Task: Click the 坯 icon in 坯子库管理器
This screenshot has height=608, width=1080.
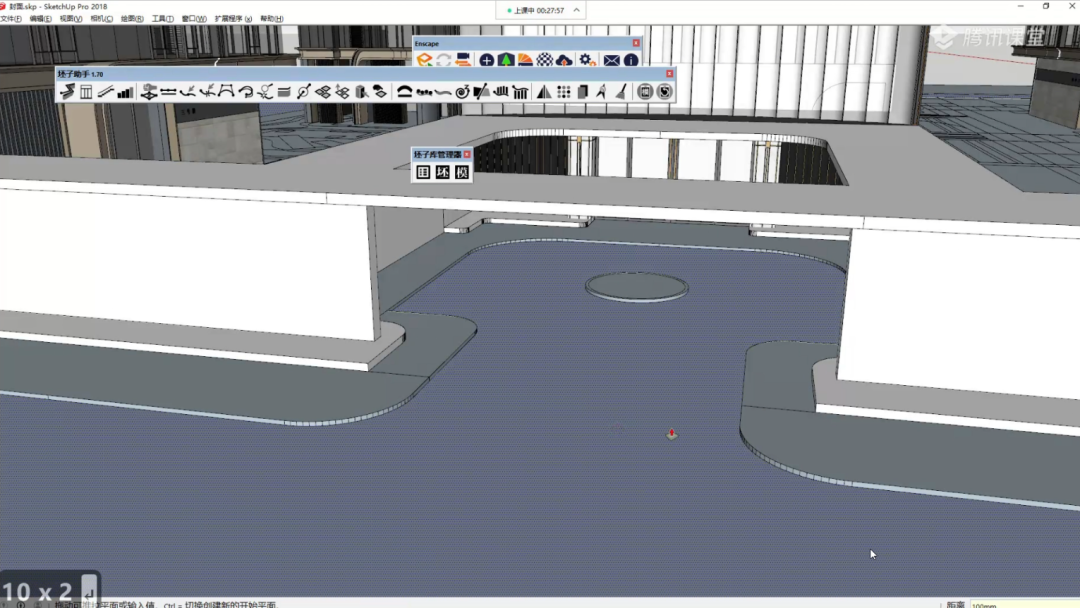Action: (442, 172)
